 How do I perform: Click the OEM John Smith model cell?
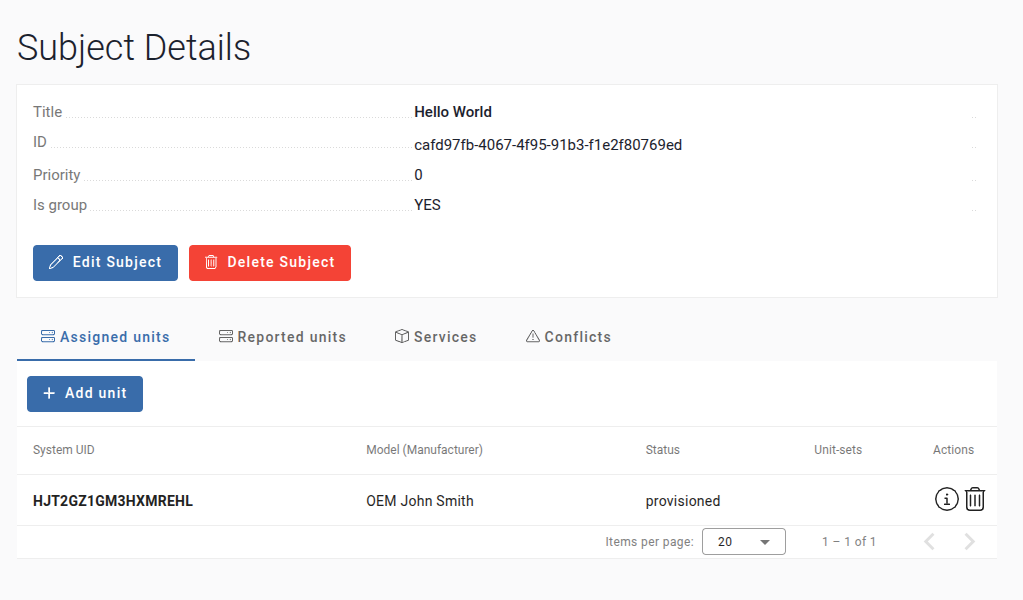[420, 501]
